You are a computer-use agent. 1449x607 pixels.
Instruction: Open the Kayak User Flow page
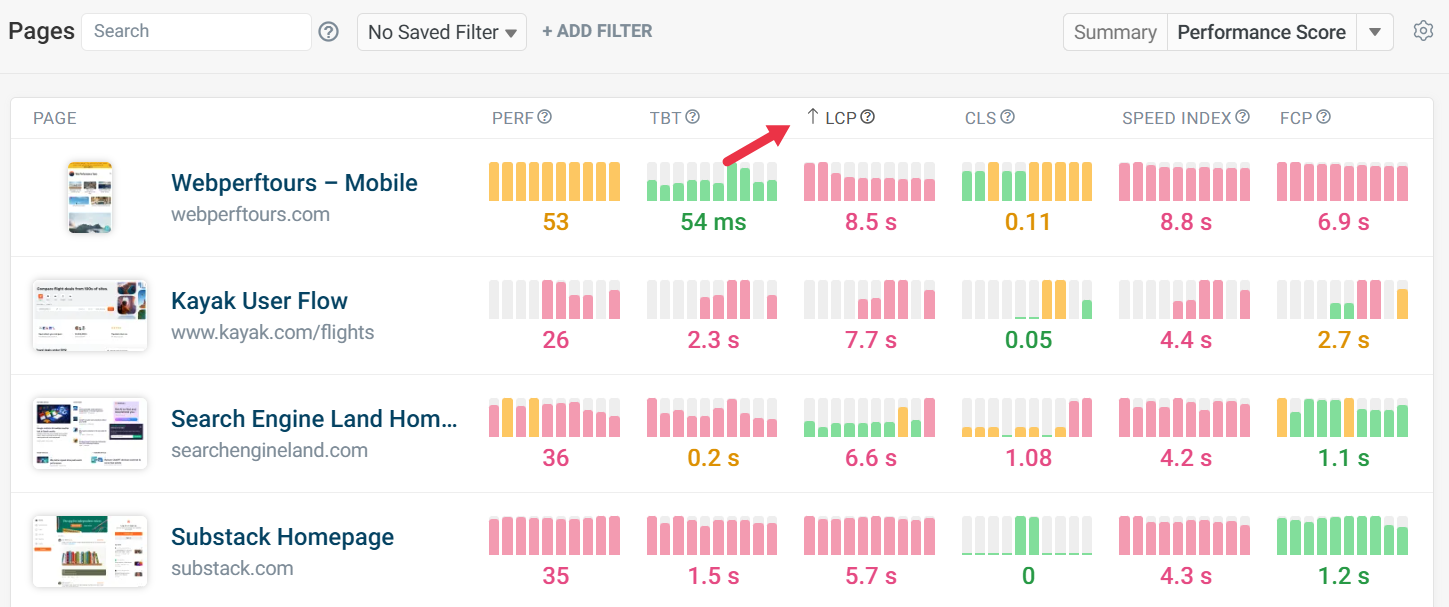click(259, 301)
